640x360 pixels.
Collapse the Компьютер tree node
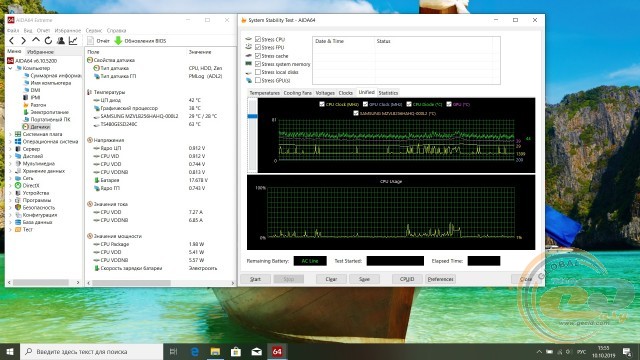11,68
